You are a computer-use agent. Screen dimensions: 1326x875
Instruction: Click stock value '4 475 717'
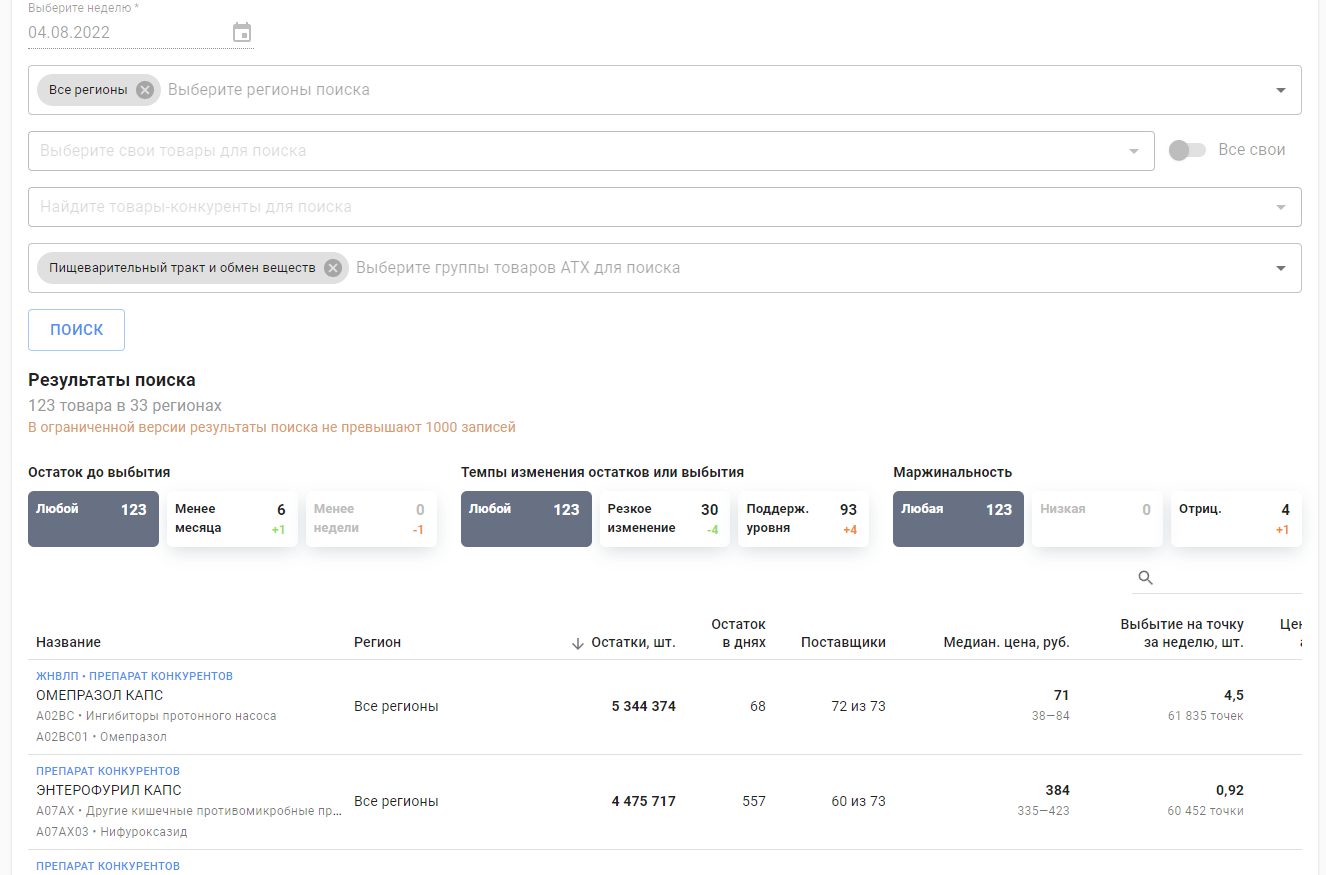click(643, 801)
